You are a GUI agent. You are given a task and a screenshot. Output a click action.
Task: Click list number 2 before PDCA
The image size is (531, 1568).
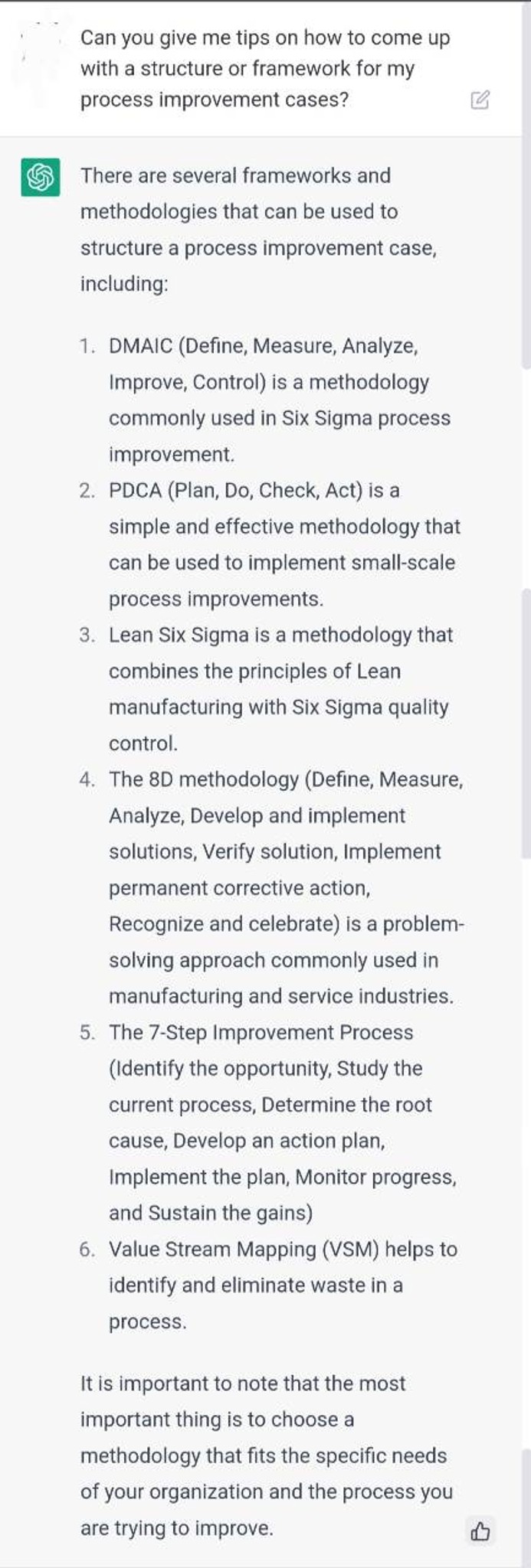87,491
